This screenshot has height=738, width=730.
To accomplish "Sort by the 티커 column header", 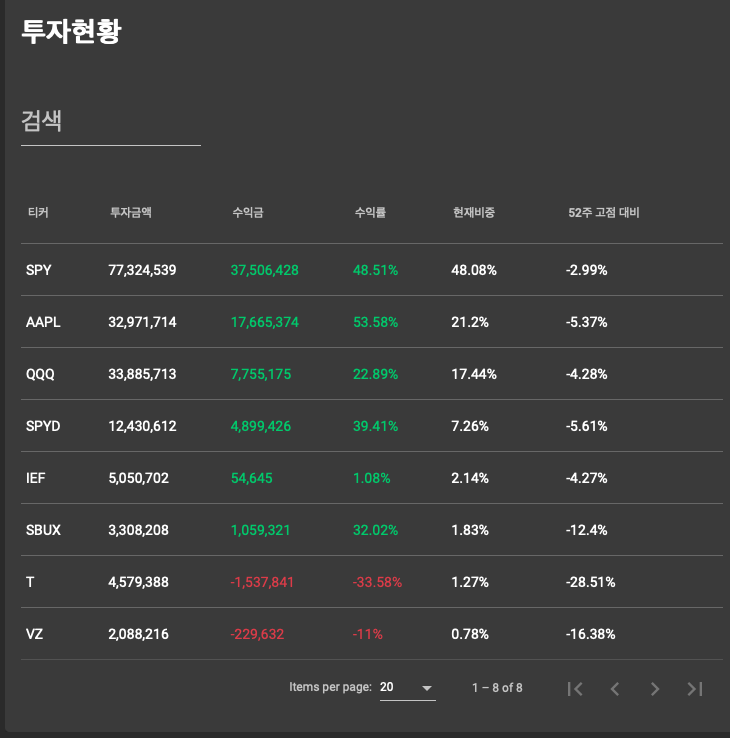I will [x=38, y=213].
